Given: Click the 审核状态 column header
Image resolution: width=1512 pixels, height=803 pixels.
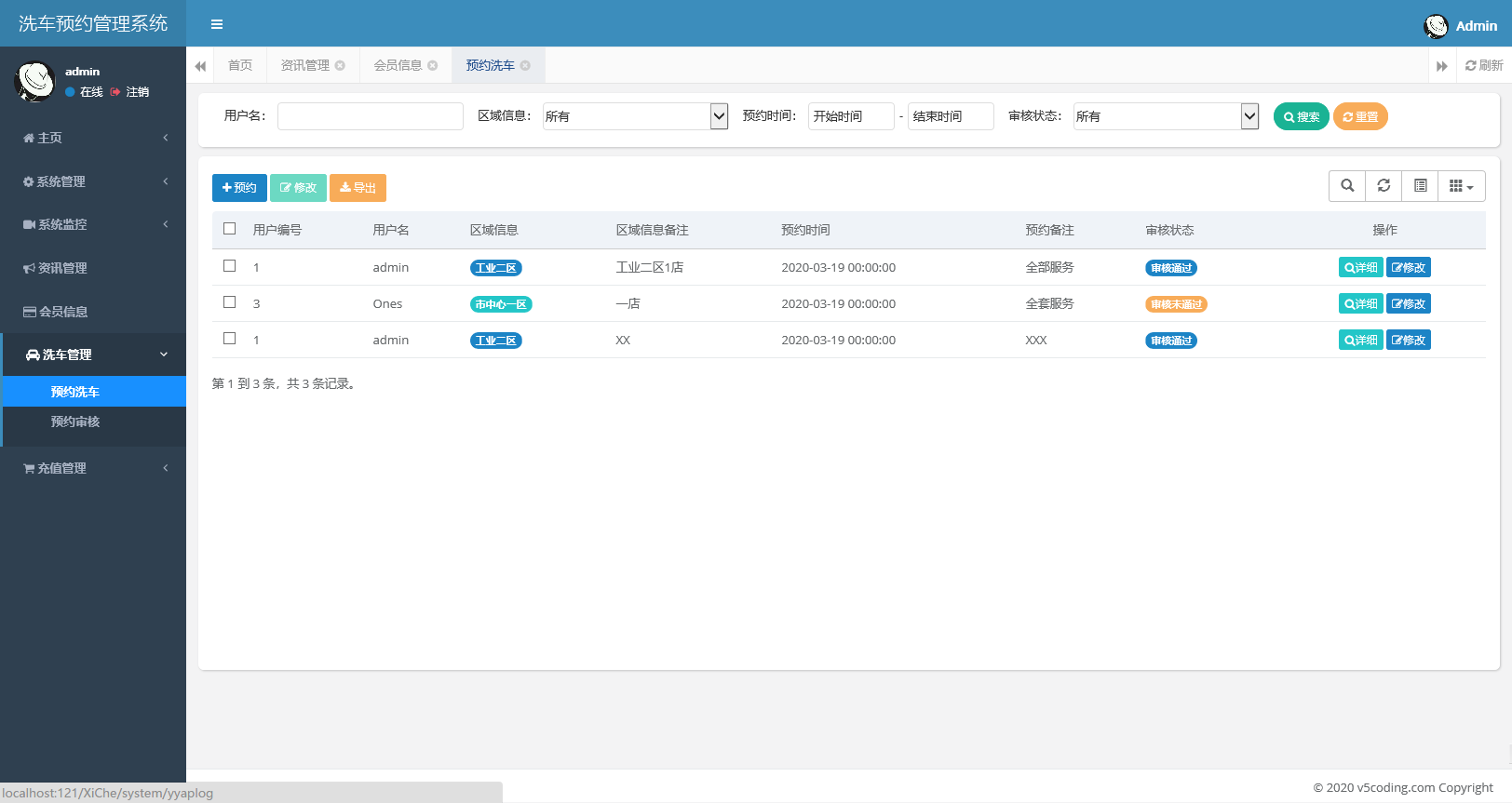Looking at the screenshot, I should (x=1169, y=230).
